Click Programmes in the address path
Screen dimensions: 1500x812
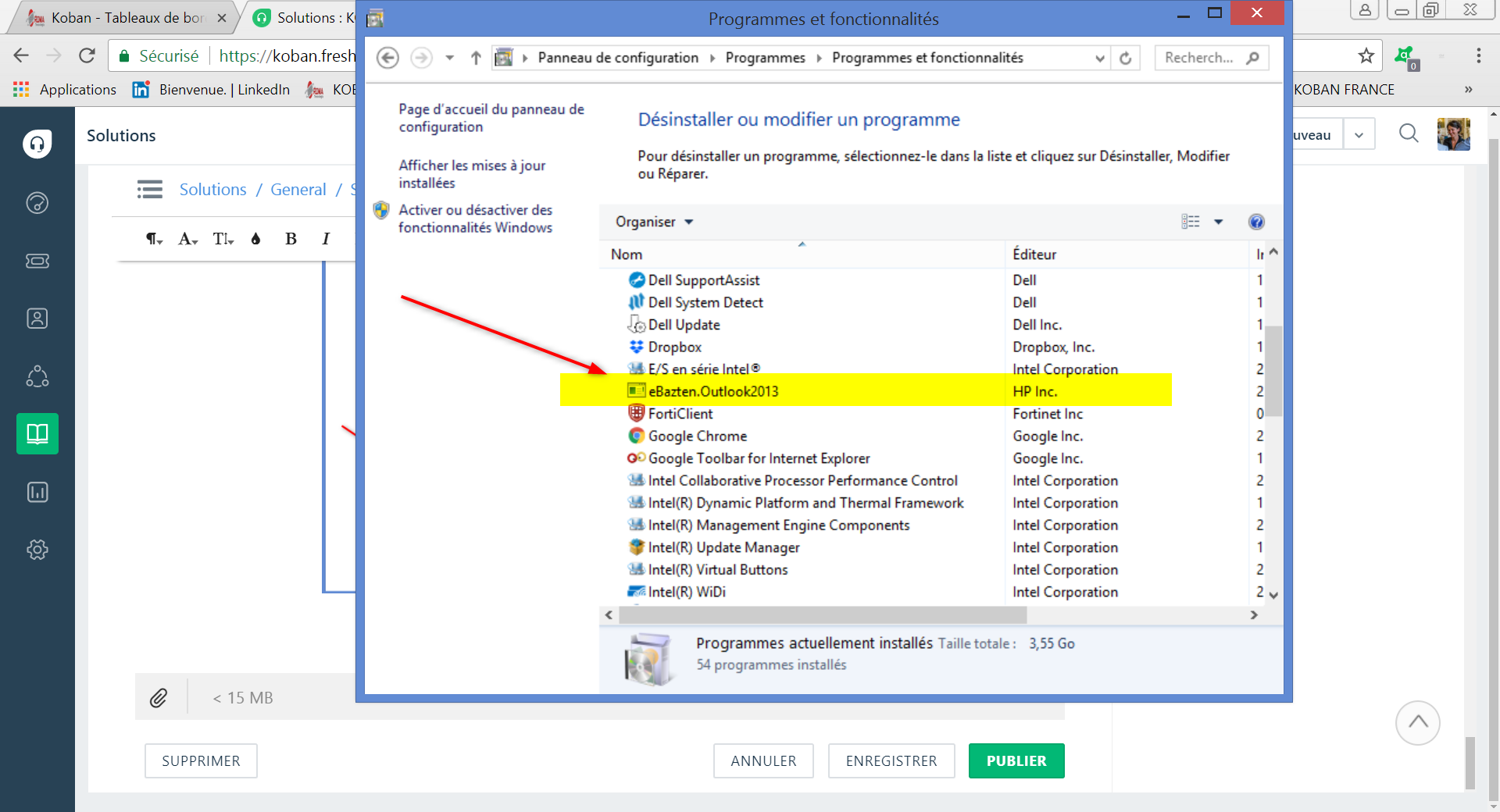point(765,58)
